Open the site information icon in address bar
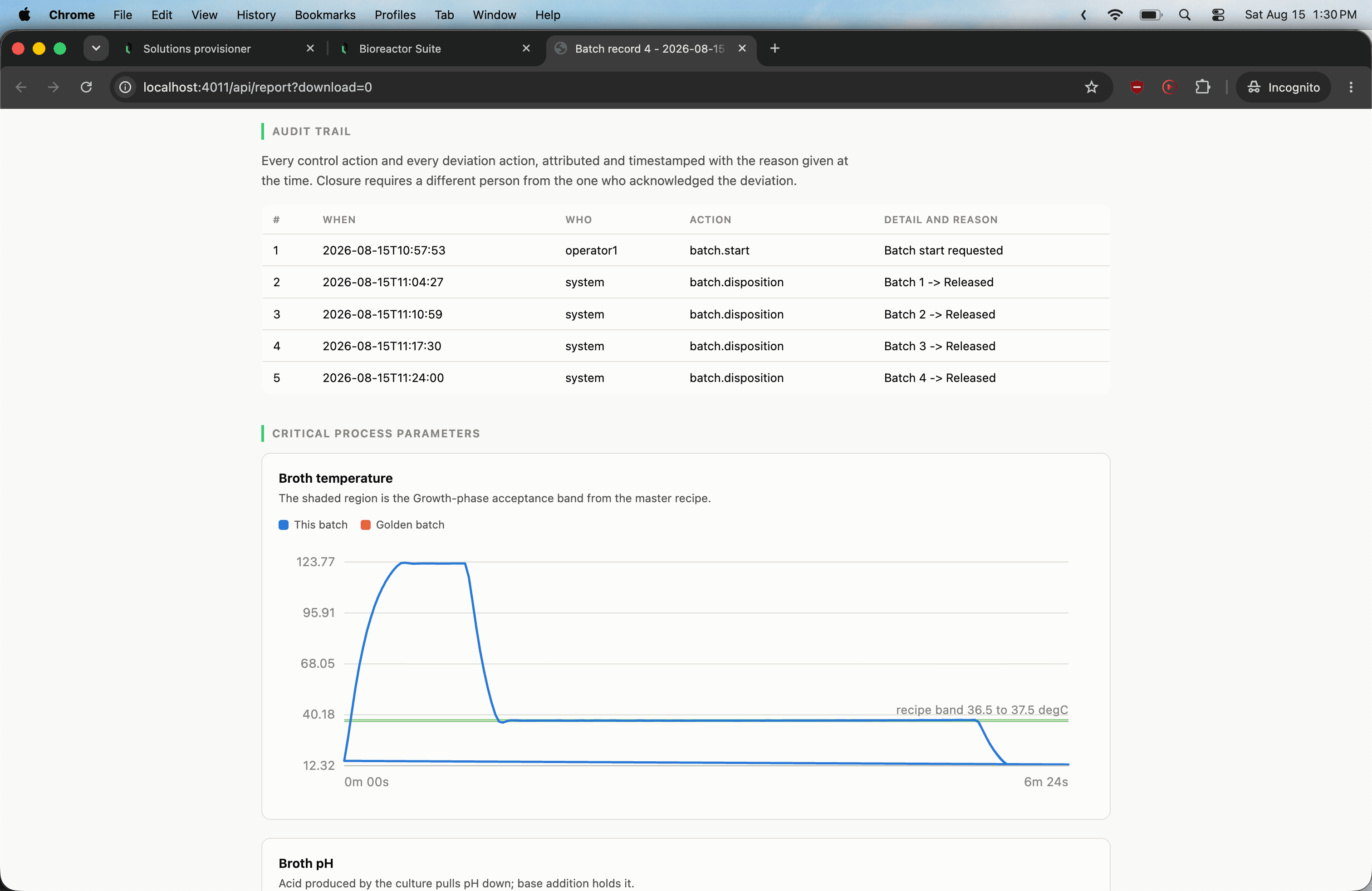Screen dimensions: 1372x891 125,87
